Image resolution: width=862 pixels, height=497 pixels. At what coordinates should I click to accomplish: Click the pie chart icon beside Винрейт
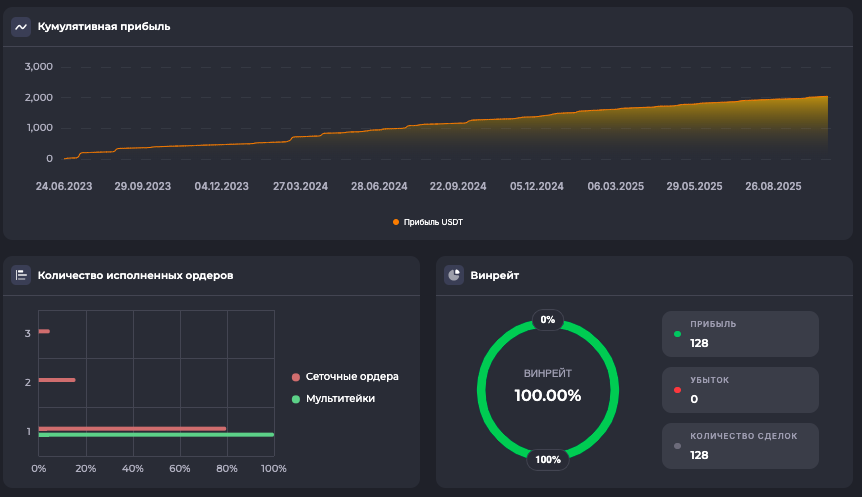point(454,275)
